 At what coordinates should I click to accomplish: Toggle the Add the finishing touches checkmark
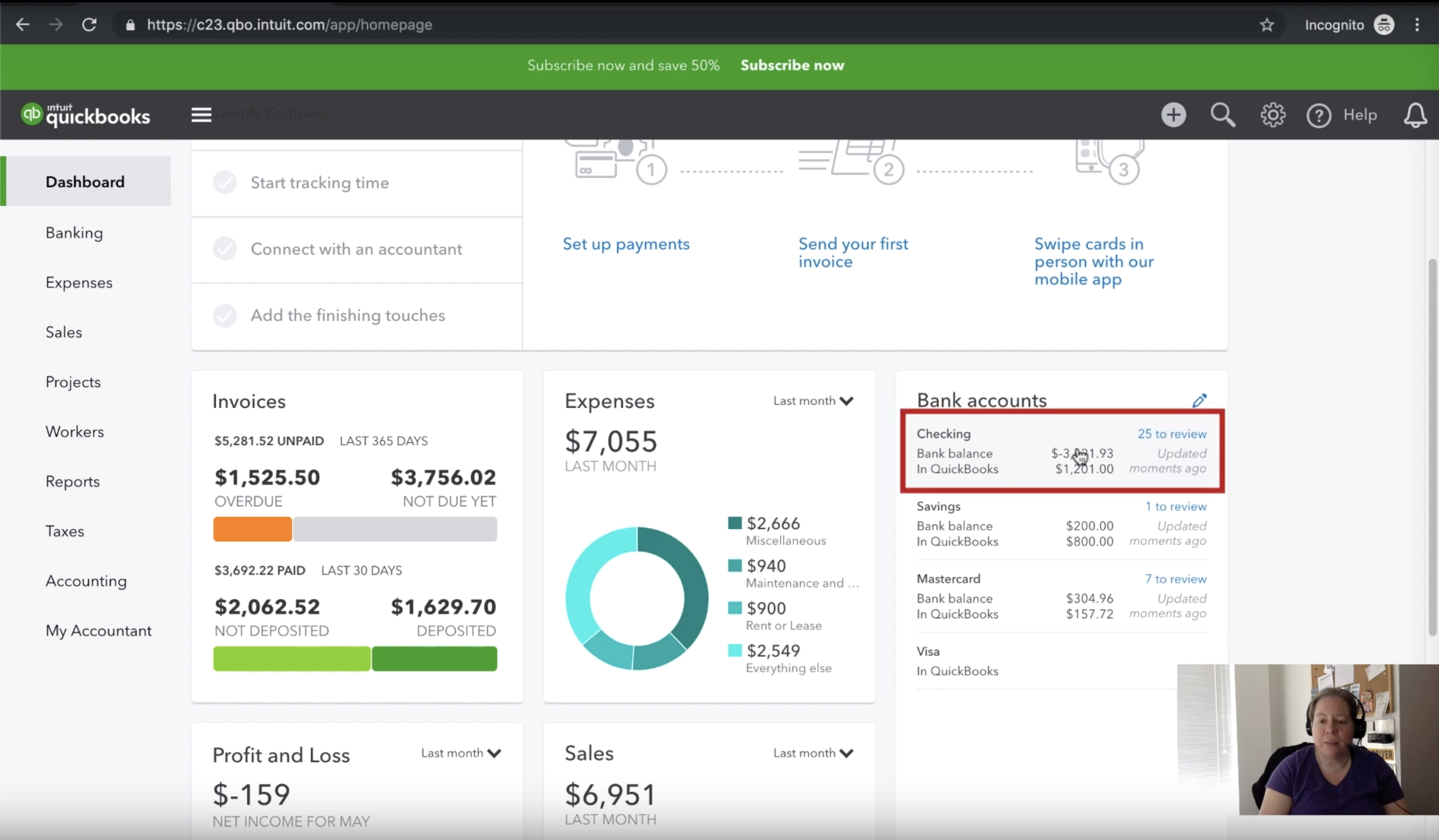[x=225, y=315]
